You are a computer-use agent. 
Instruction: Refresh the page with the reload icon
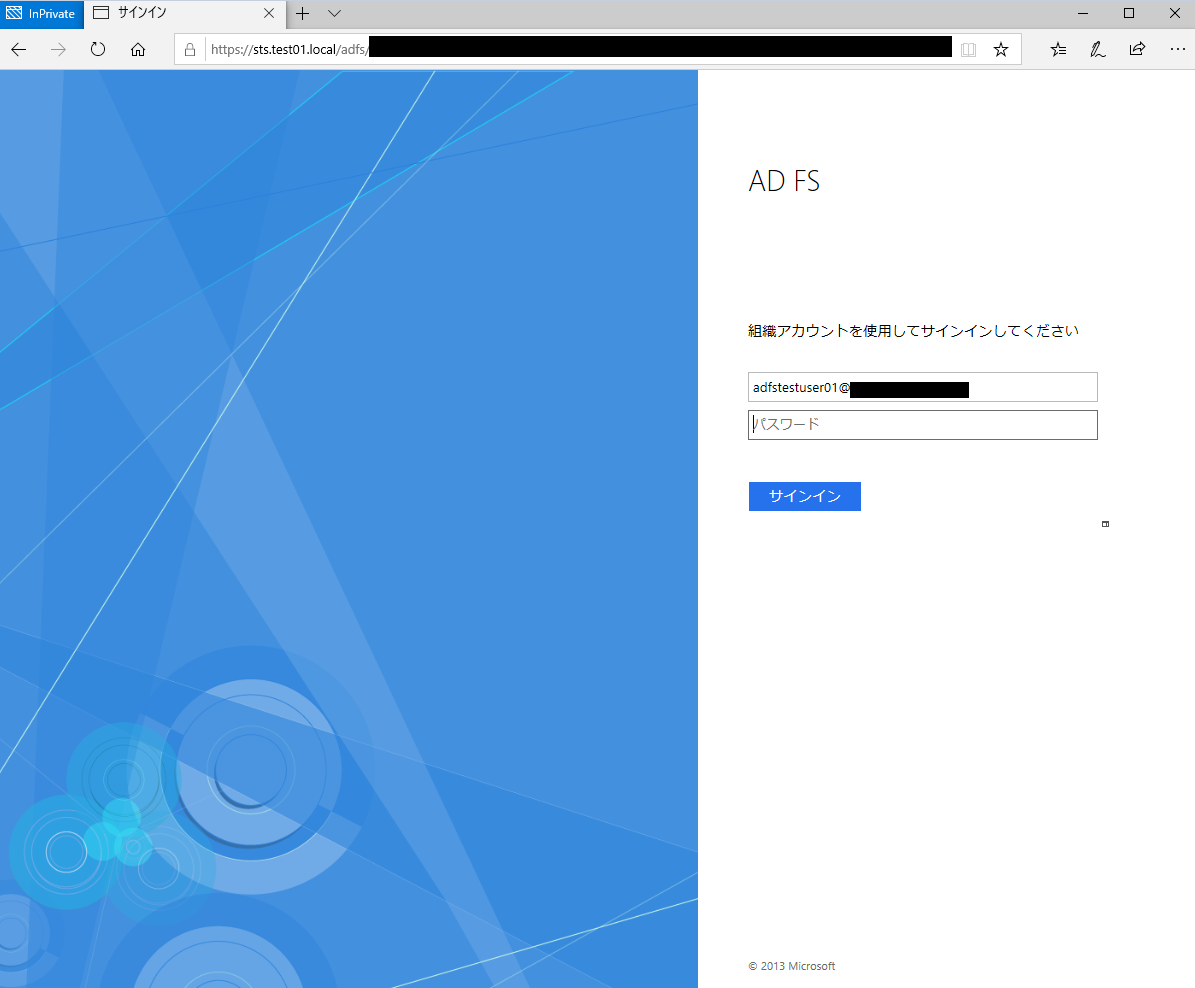pos(98,50)
